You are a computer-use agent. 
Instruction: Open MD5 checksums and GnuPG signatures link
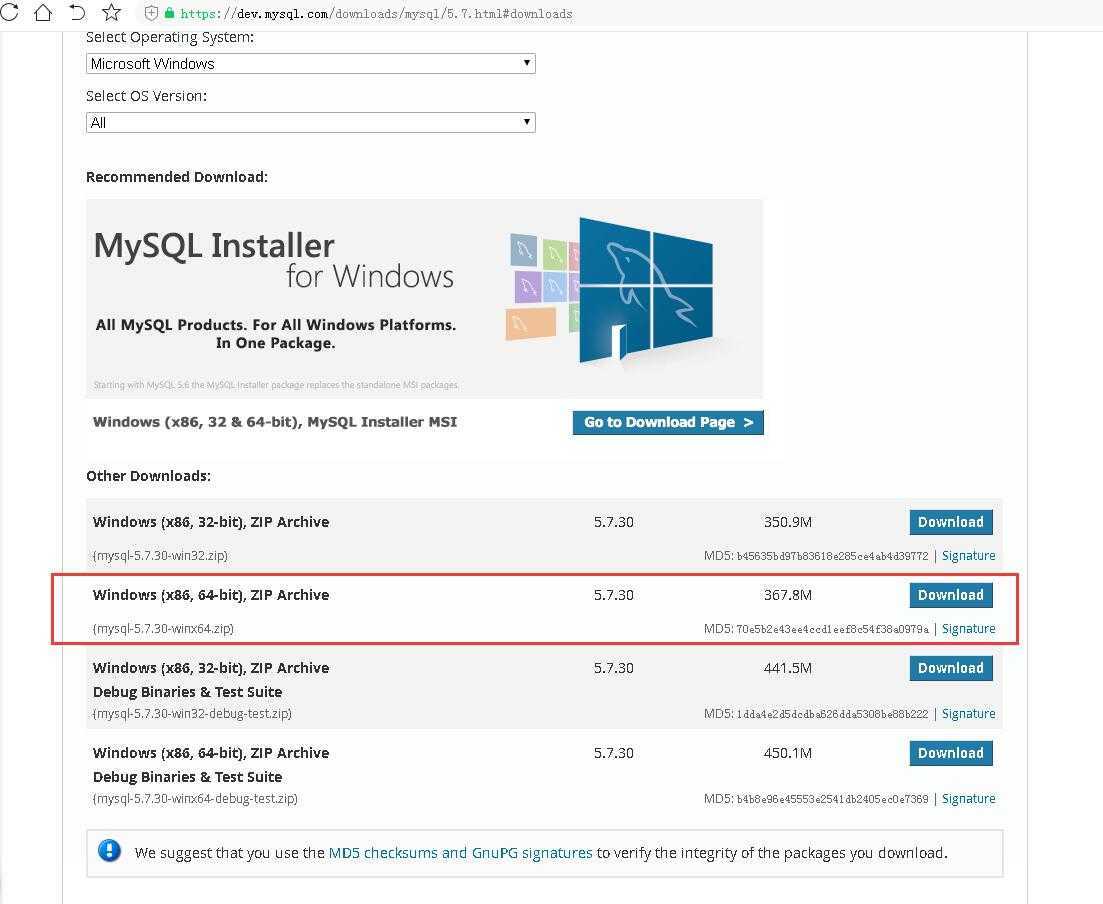[x=461, y=853]
